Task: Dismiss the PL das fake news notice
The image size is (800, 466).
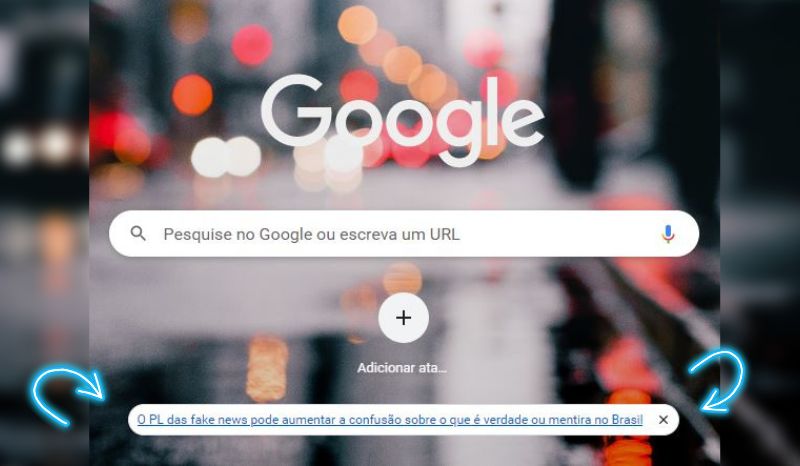Action: pyautogui.click(x=663, y=420)
